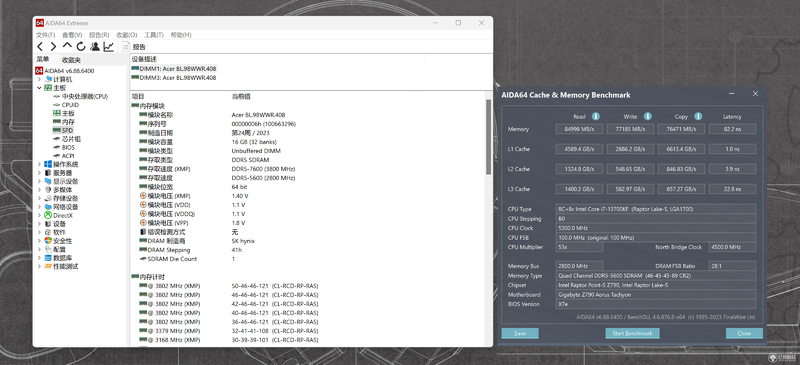
Task: Open the user/person toolbar icon
Action: pos(95,47)
